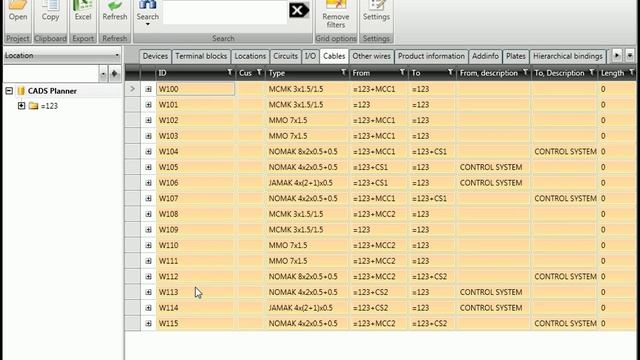The width and height of the screenshot is (640, 360).
Task: Click MMO 7x1.5 type in row W103
Action: pos(288,136)
